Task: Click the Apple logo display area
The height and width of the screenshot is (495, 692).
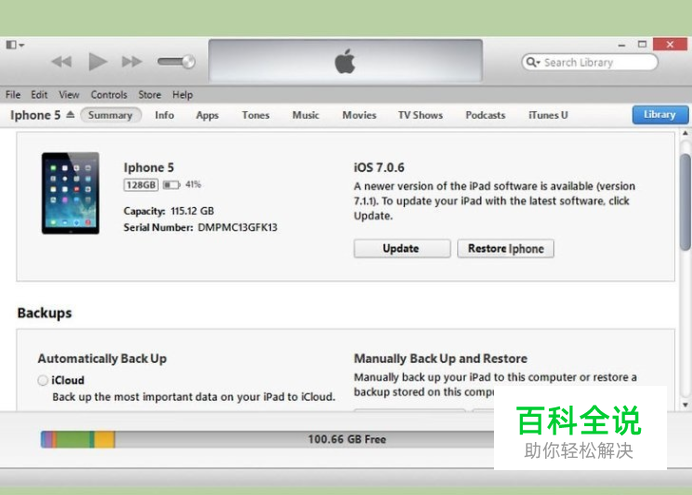Action: point(345,60)
